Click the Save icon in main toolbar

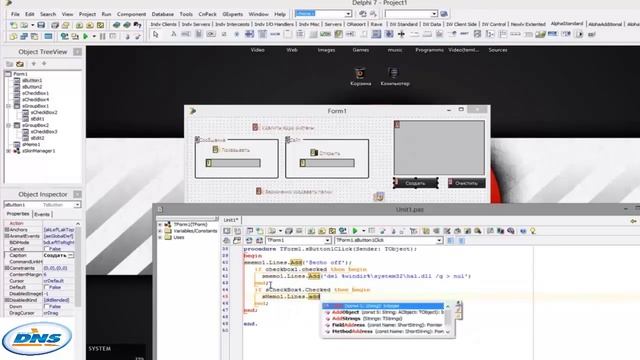pos(41,25)
